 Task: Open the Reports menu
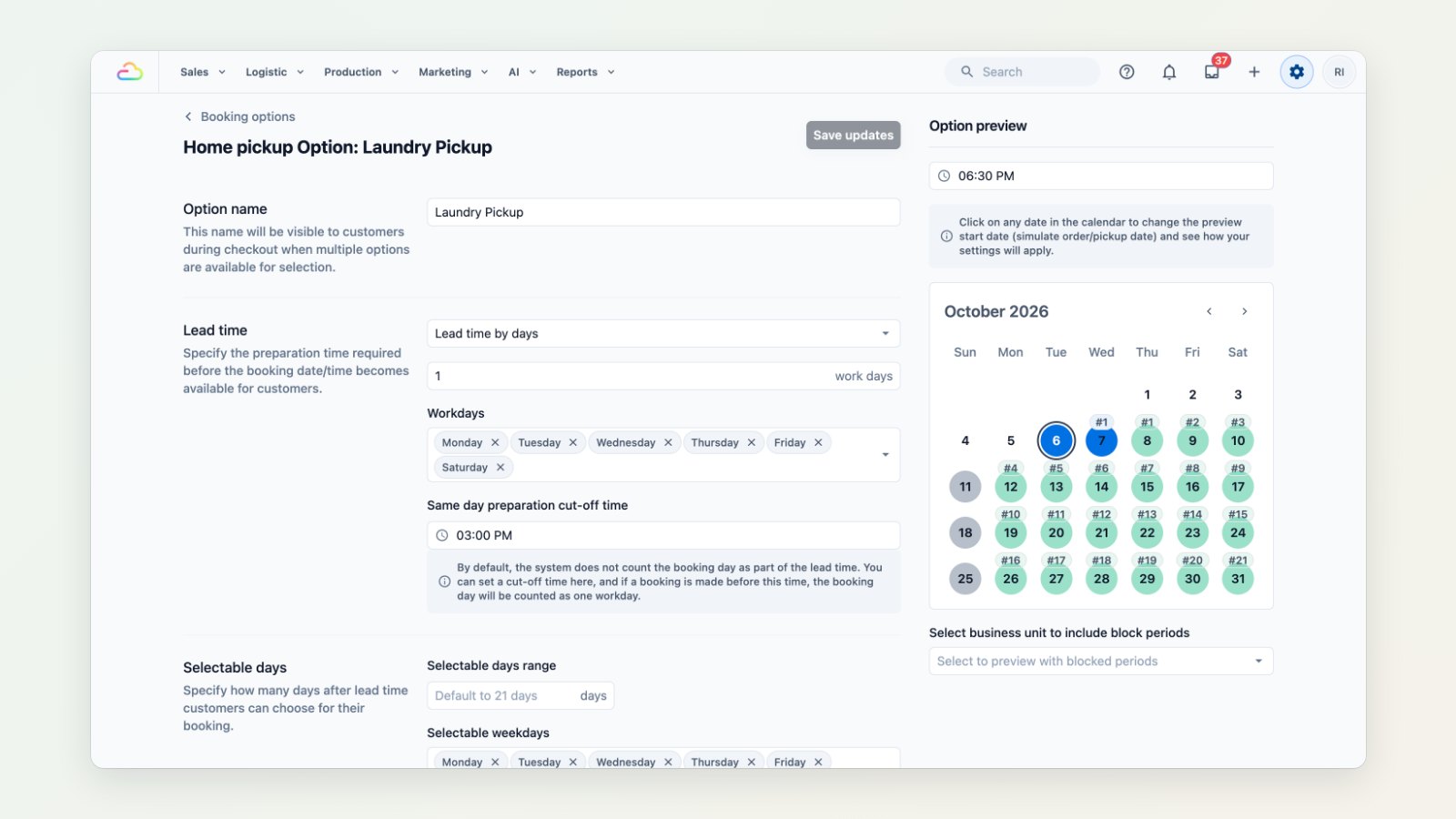coord(585,72)
